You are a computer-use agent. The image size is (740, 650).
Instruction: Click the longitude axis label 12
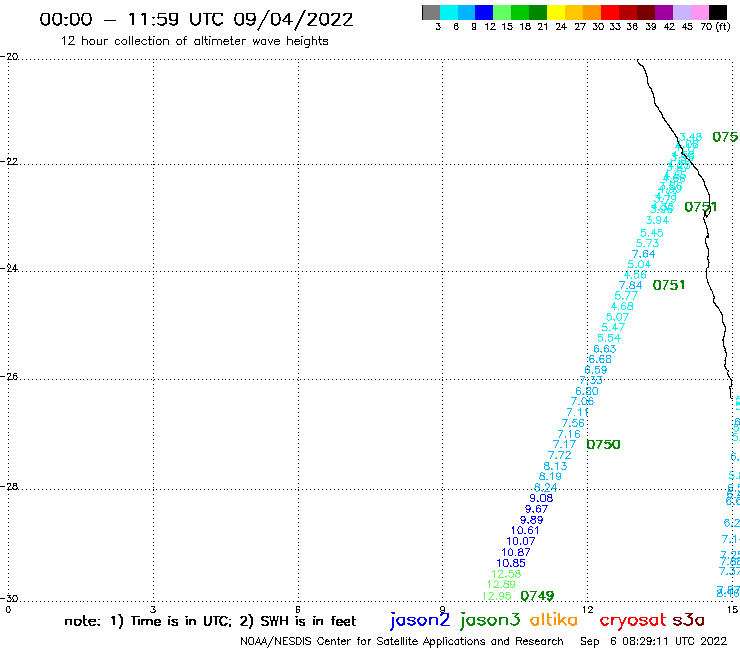(x=587, y=609)
